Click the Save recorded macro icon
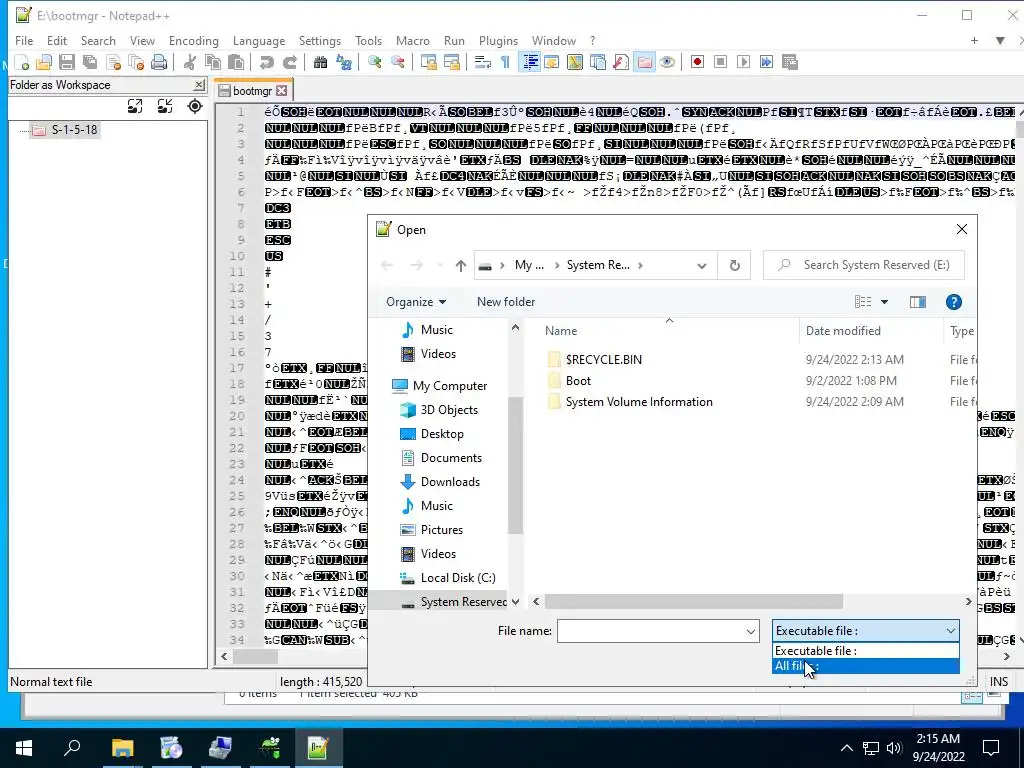The height and width of the screenshot is (768, 1024). click(x=790, y=62)
